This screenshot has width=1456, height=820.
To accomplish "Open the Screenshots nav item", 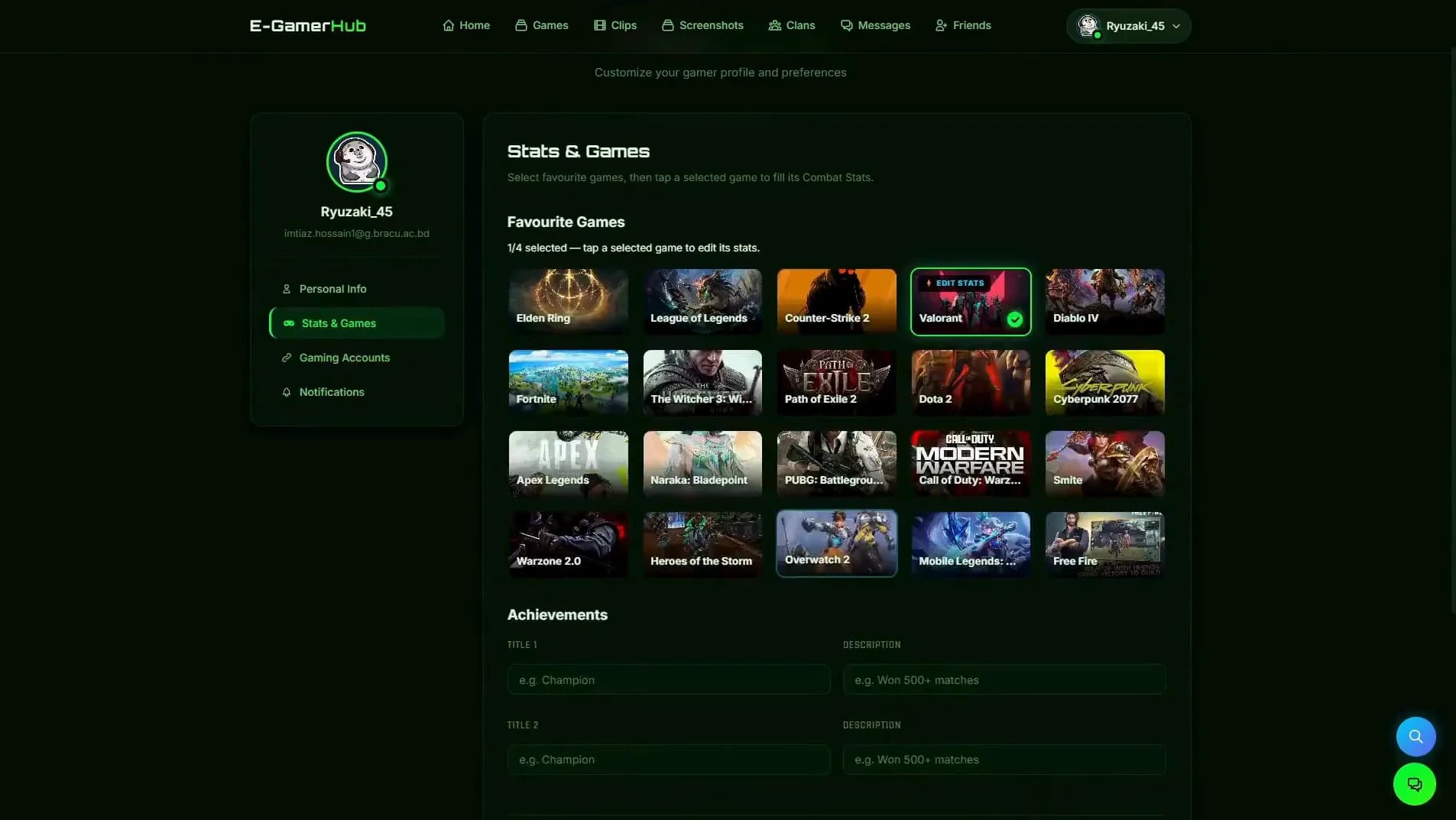I will pos(702,25).
